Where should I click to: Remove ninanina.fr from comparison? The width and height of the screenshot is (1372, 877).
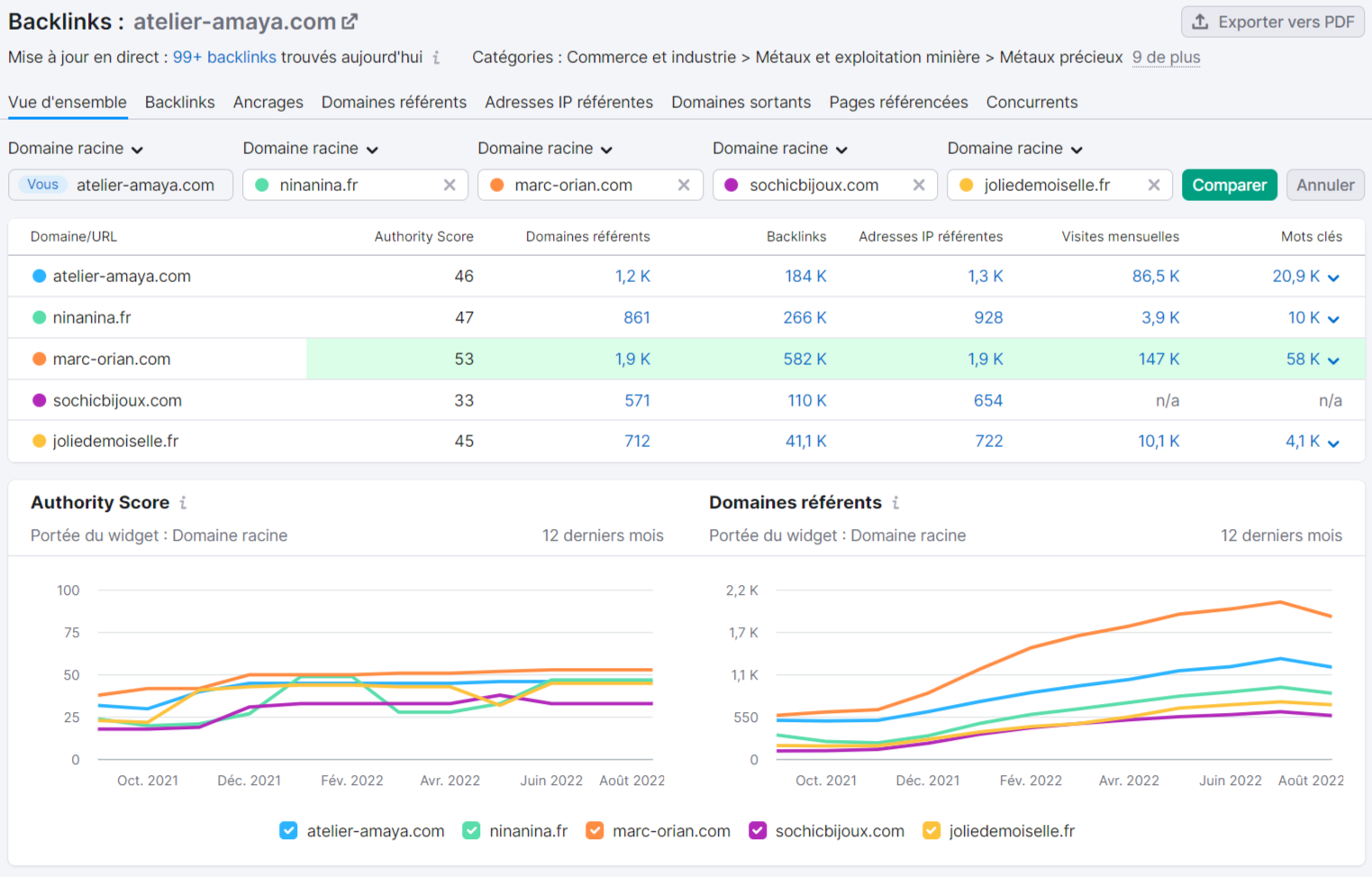[450, 185]
